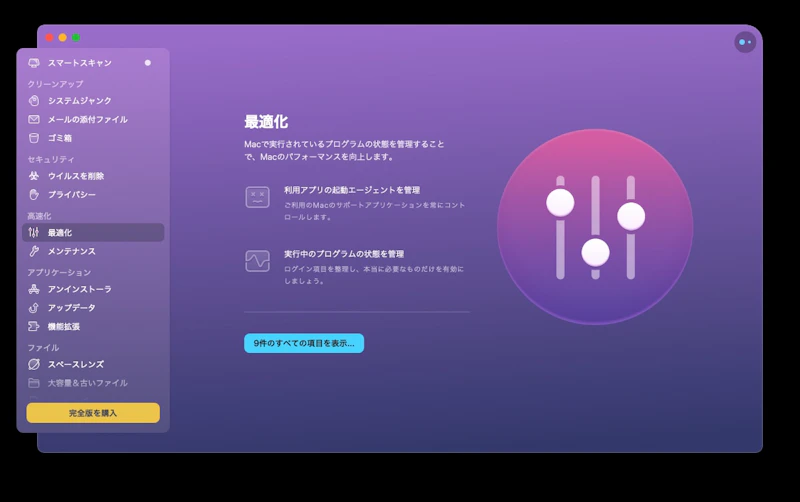Viewport: 800px width, 502px height.
Task: Select 機能拡張 in sidebar
Action: point(93,327)
